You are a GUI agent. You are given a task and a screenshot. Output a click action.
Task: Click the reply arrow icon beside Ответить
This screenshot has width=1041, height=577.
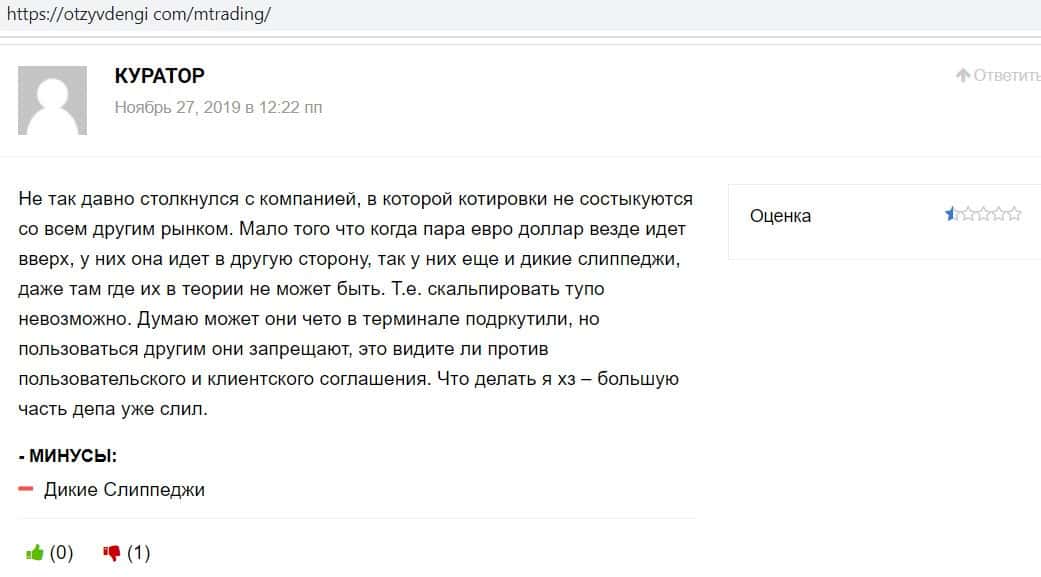tap(963, 76)
